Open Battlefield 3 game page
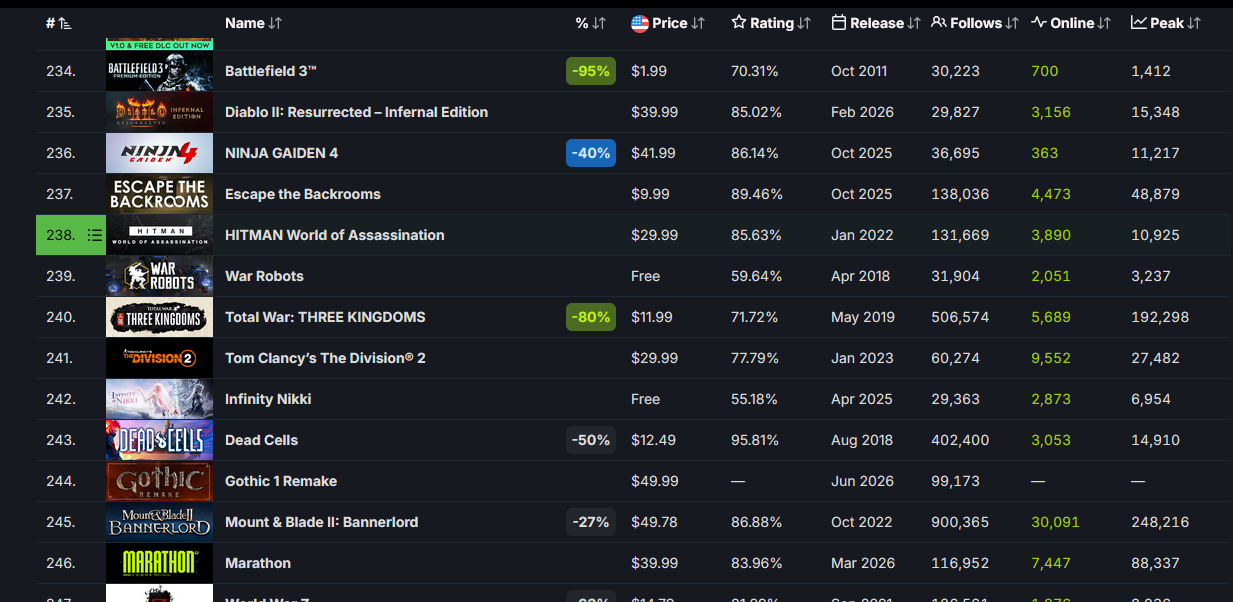This screenshot has height=602, width=1233. point(271,71)
